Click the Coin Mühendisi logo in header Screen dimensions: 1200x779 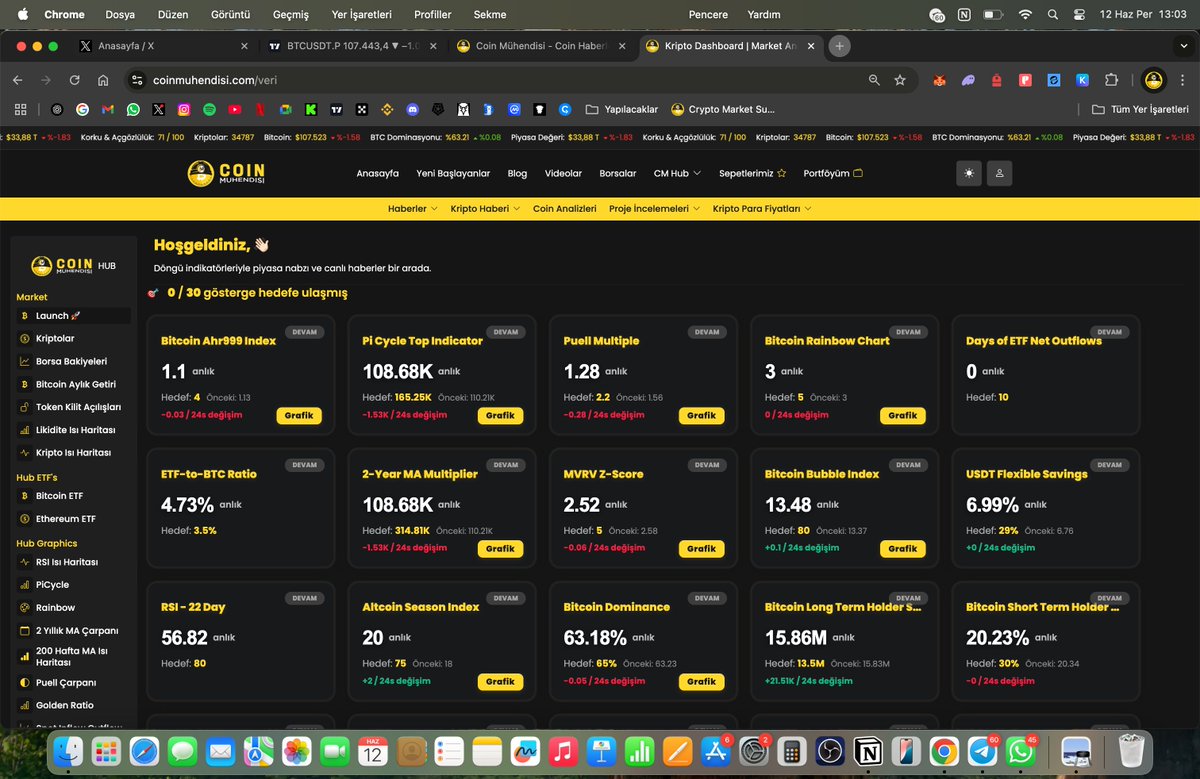point(226,173)
